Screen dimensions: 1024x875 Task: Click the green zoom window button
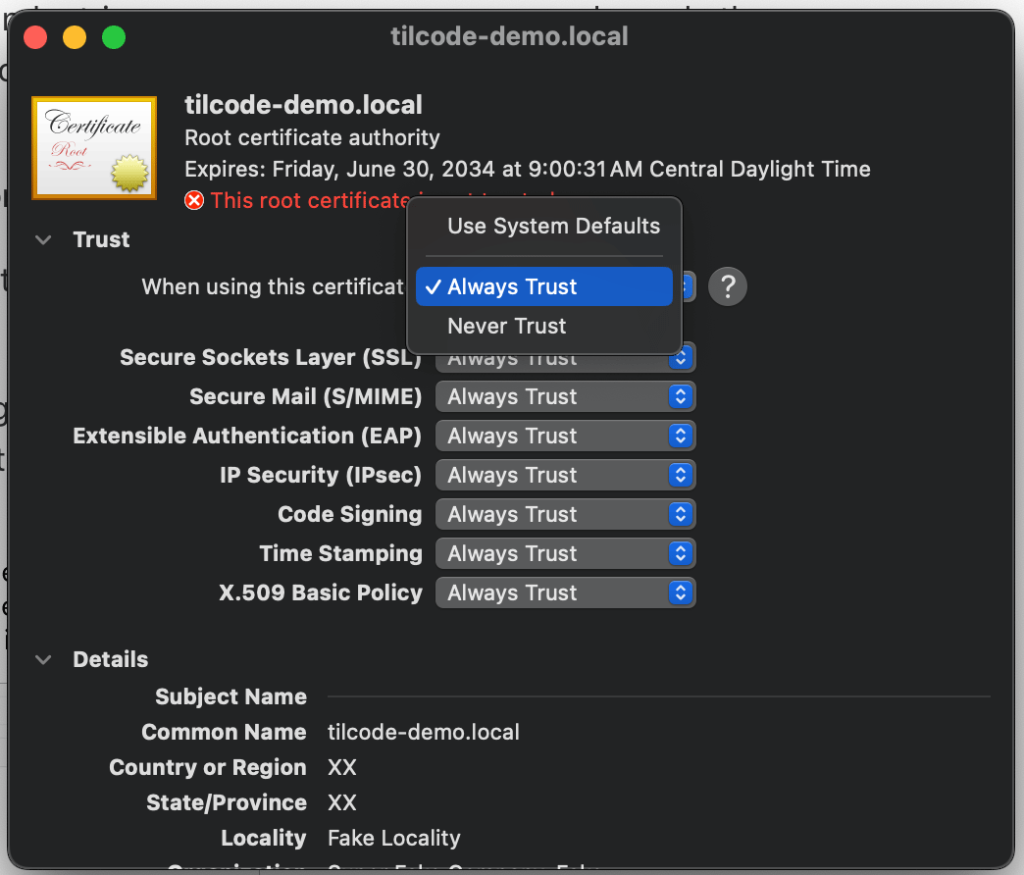[x=114, y=38]
